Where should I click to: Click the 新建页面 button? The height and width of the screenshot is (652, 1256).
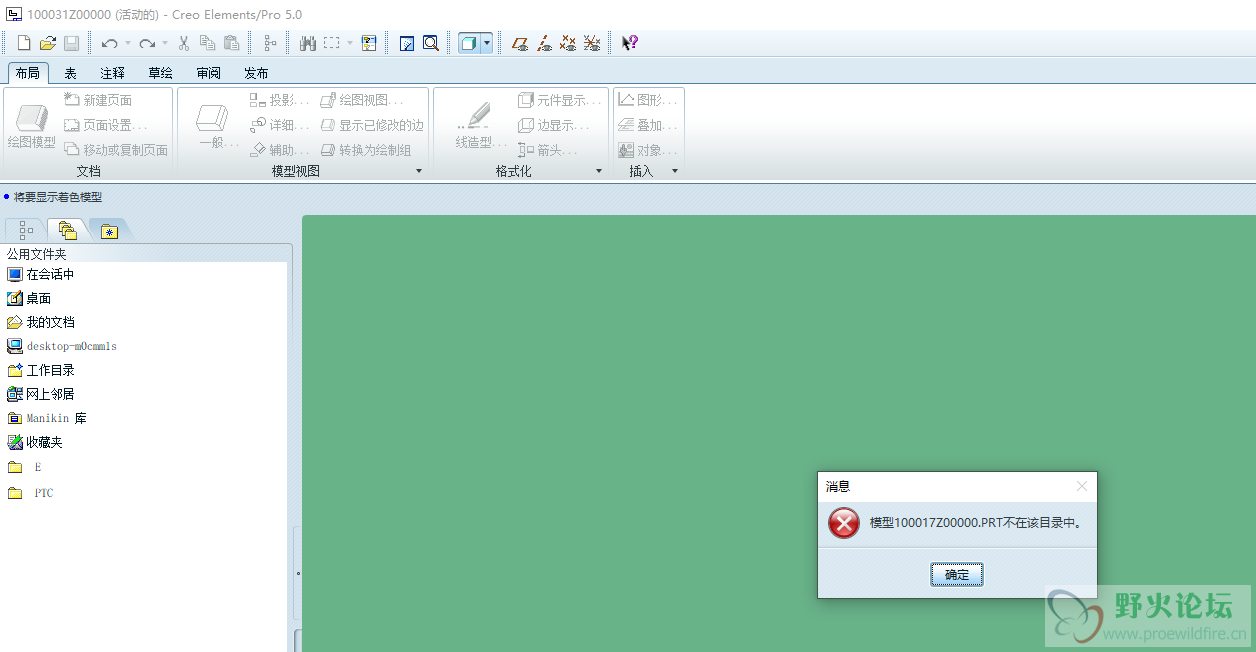(x=98, y=100)
